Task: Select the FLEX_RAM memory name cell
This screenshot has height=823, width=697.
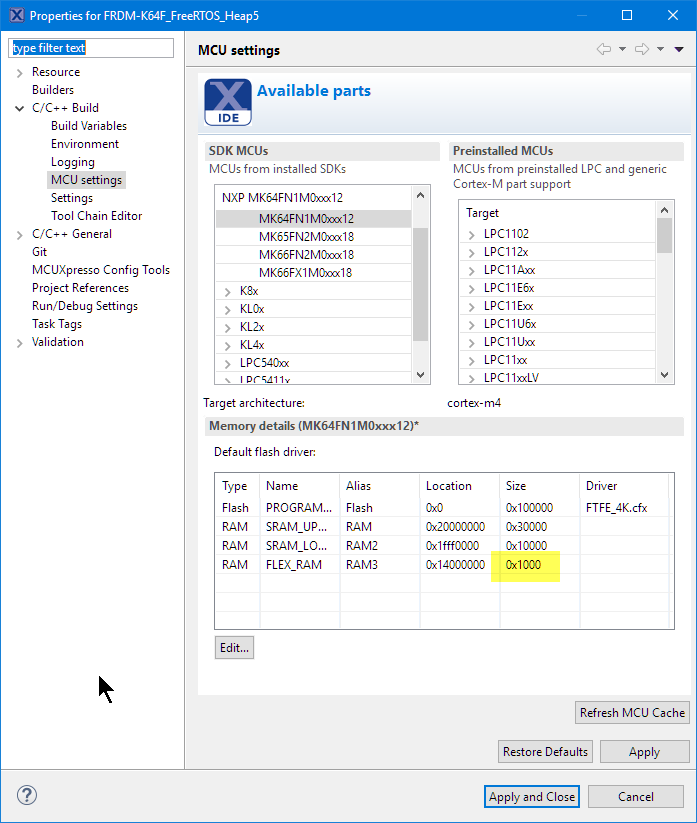Action: [293, 565]
